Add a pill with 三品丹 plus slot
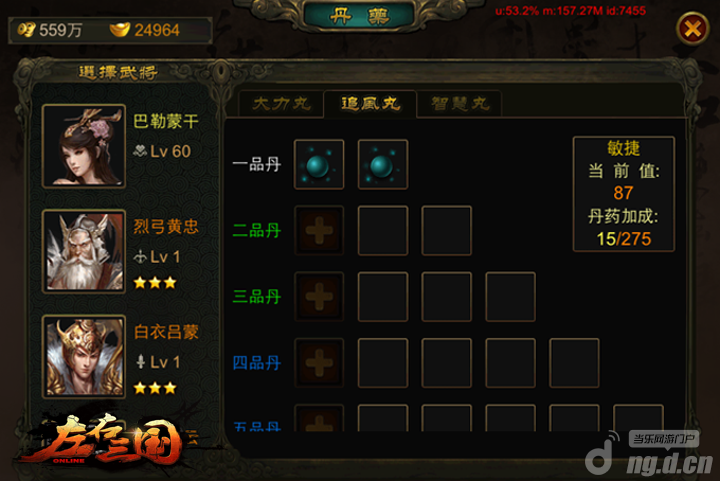Image resolution: width=720 pixels, height=481 pixels. tap(319, 296)
